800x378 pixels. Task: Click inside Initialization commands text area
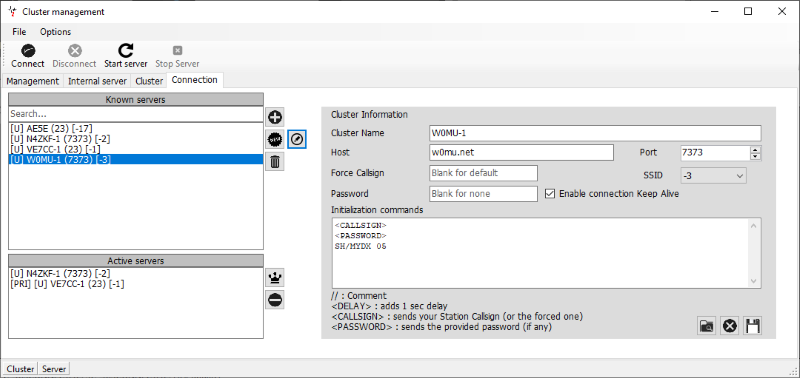pyautogui.click(x=541, y=253)
